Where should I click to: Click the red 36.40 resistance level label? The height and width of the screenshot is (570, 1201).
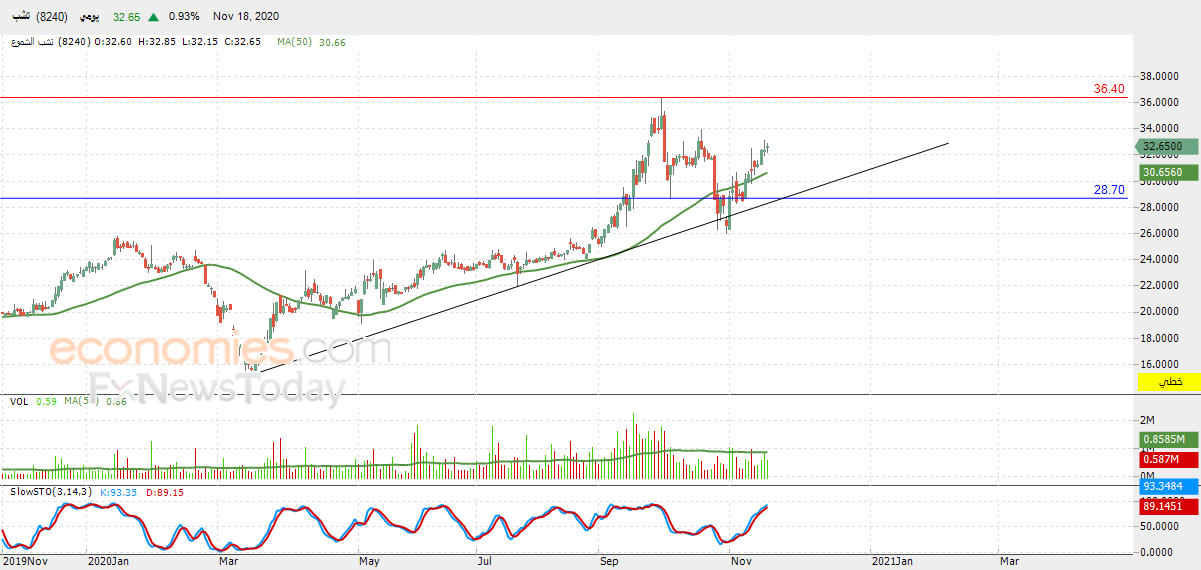pos(1109,89)
